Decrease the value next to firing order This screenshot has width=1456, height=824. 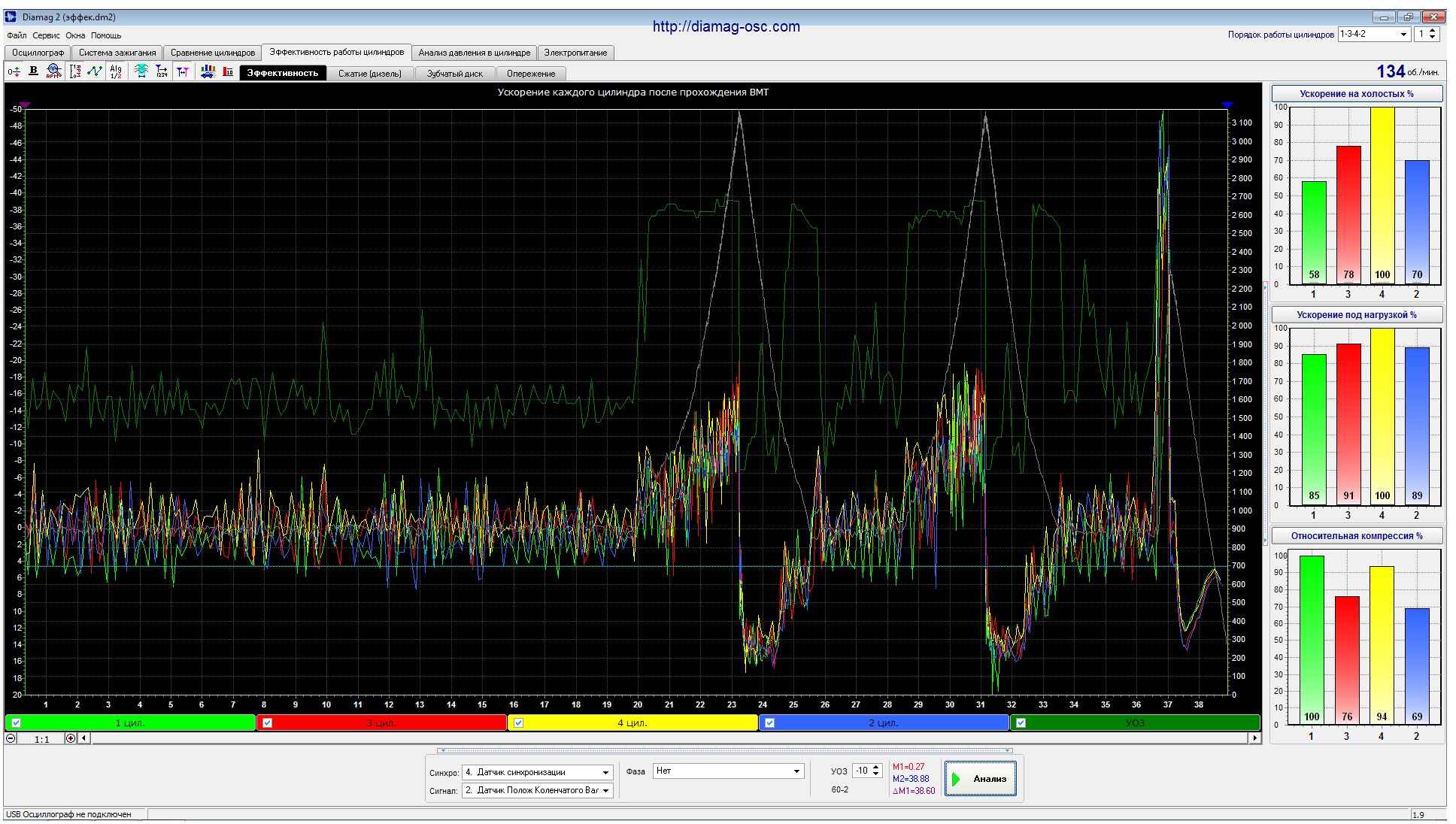1432,38
